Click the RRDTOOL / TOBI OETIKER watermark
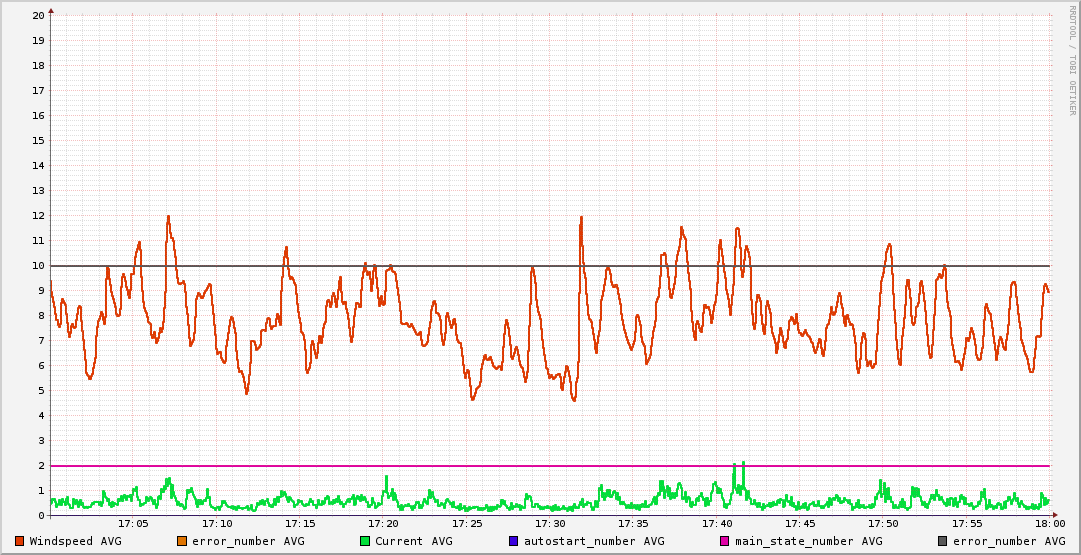1081x555 pixels. pyautogui.click(x=1072, y=60)
